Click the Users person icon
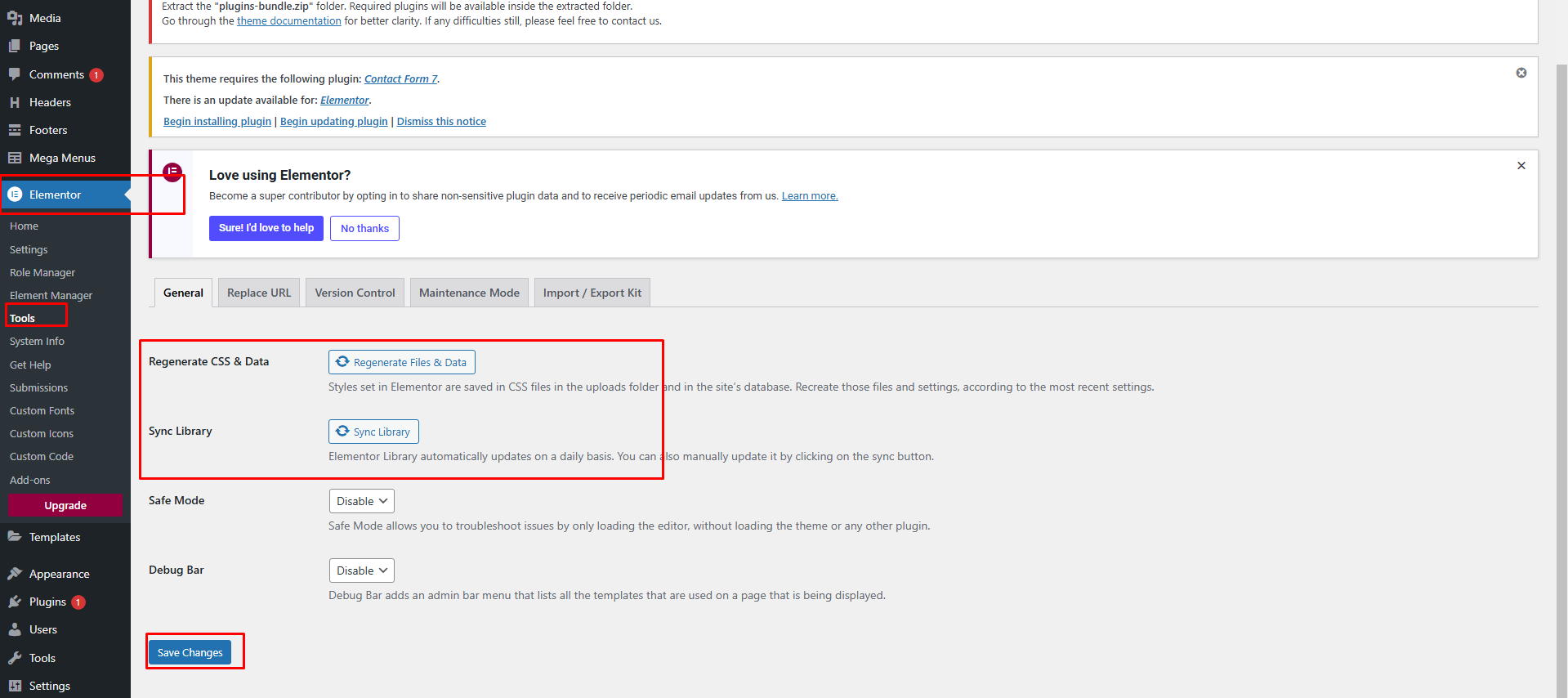The width and height of the screenshot is (1568, 698). click(15, 629)
